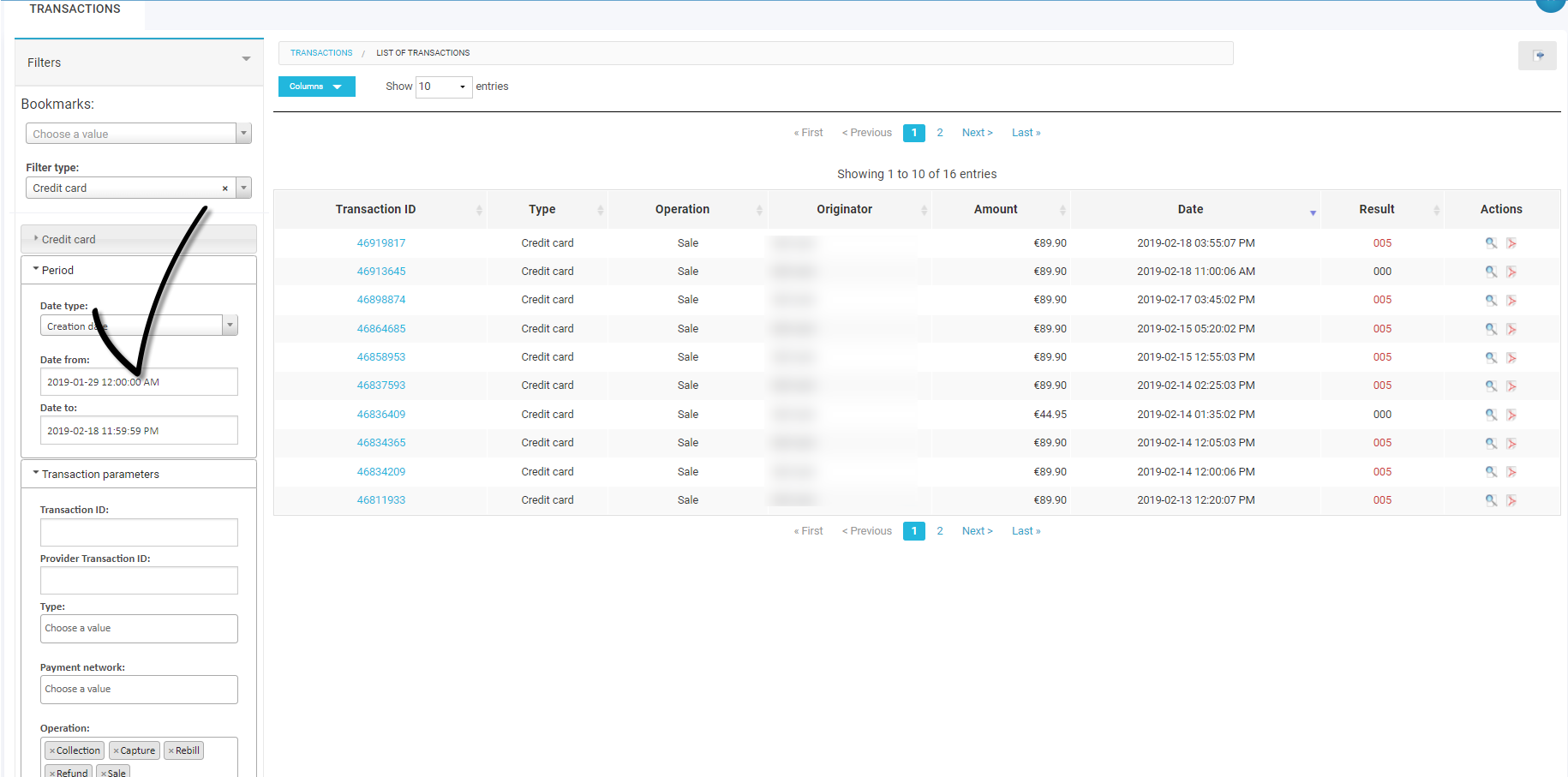
Task: Remove the Rebill operation tag
Action: click(171, 750)
